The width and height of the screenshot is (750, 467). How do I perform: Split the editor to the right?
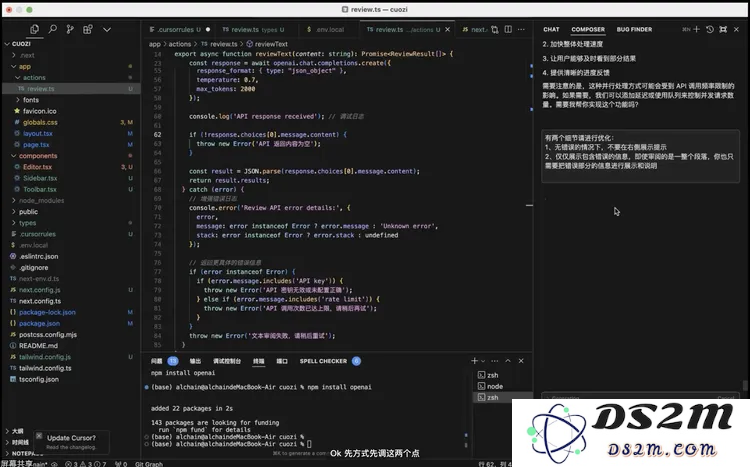[508, 30]
